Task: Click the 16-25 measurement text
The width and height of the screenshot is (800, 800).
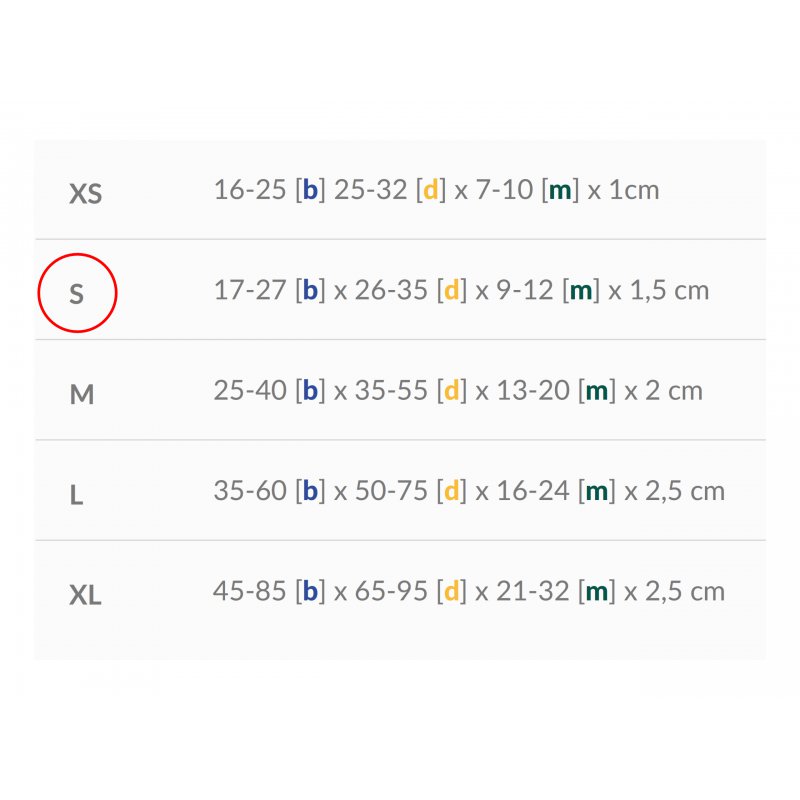Action: [x=250, y=190]
